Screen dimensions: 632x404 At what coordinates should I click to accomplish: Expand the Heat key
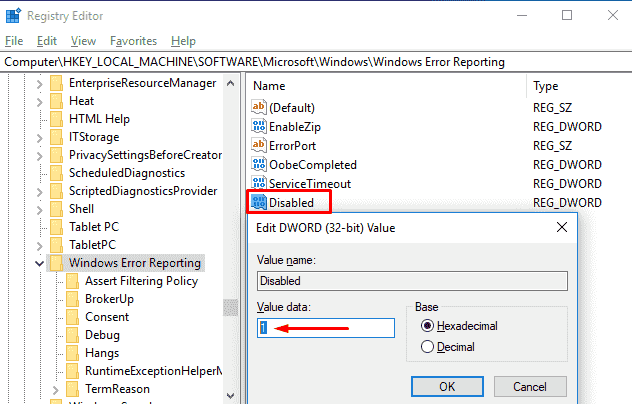pyautogui.click(x=39, y=102)
